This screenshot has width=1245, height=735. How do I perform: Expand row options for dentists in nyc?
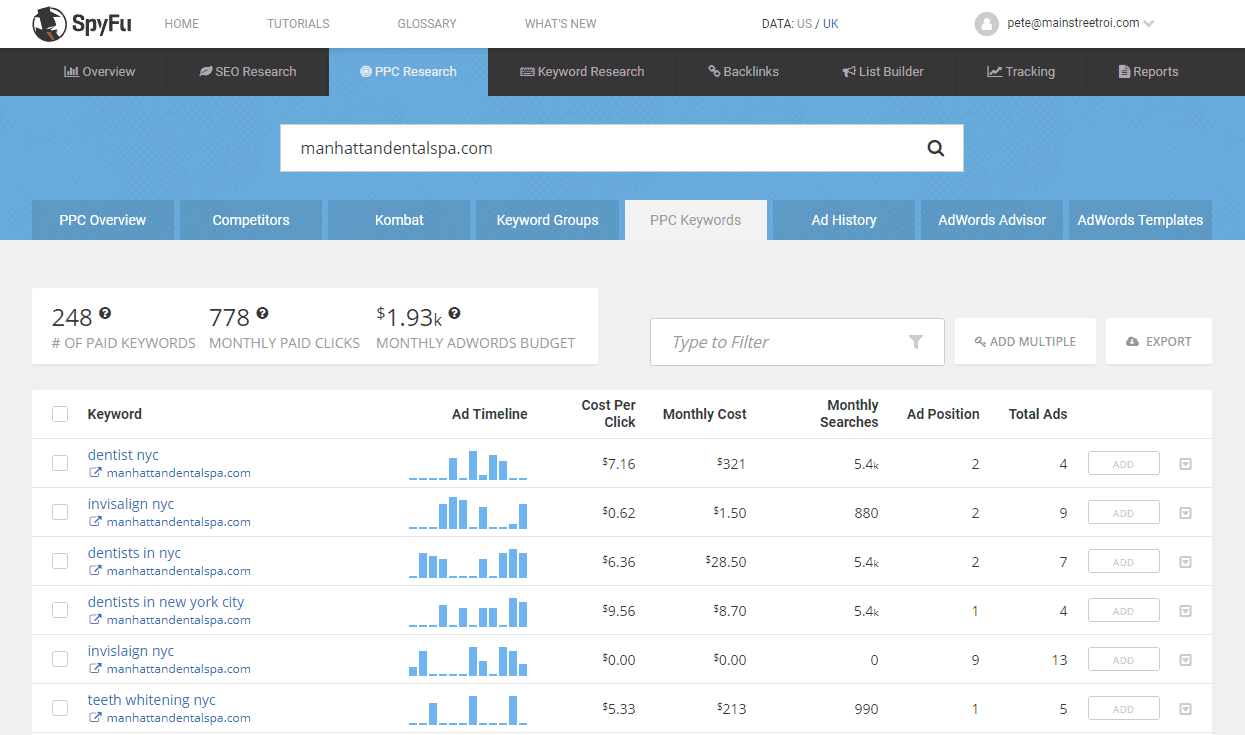[x=1185, y=562]
